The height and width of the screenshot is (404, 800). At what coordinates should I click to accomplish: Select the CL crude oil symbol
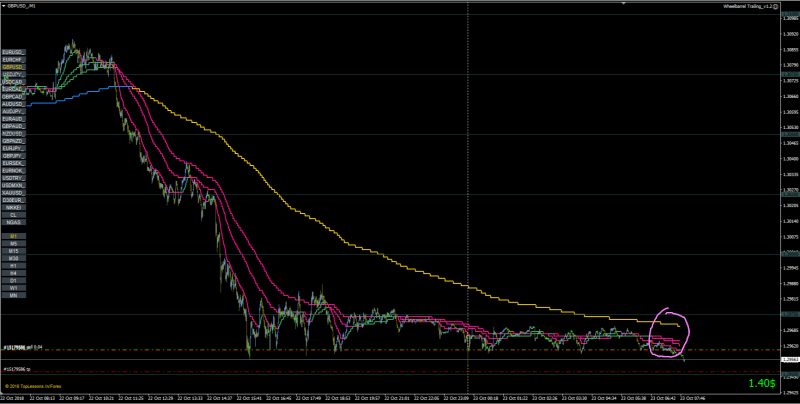tap(14, 215)
